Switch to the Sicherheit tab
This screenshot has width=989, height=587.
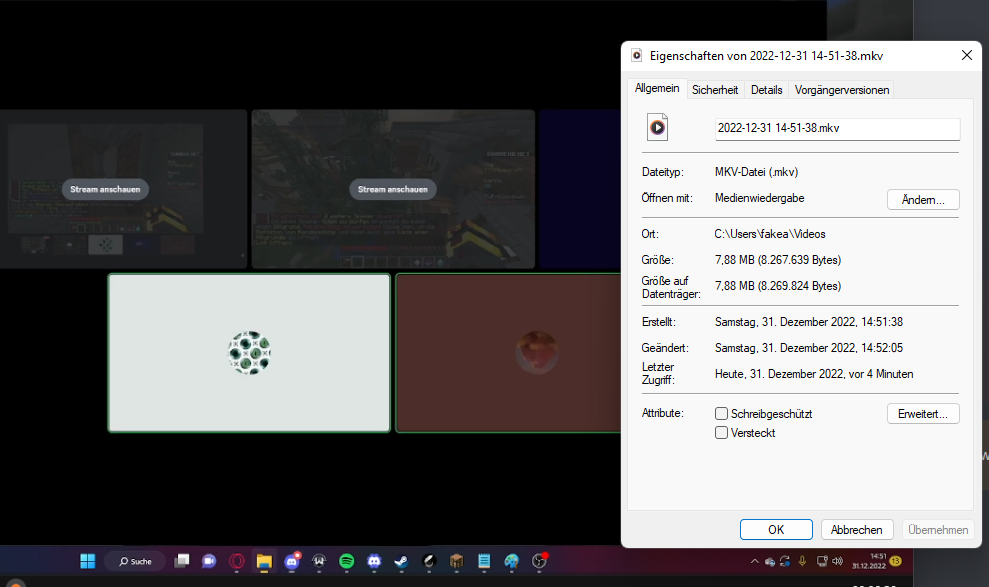click(715, 90)
